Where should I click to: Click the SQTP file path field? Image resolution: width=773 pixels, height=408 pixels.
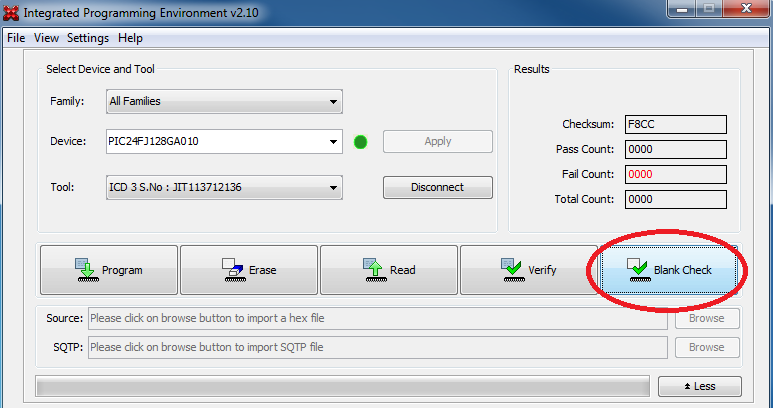click(377, 348)
